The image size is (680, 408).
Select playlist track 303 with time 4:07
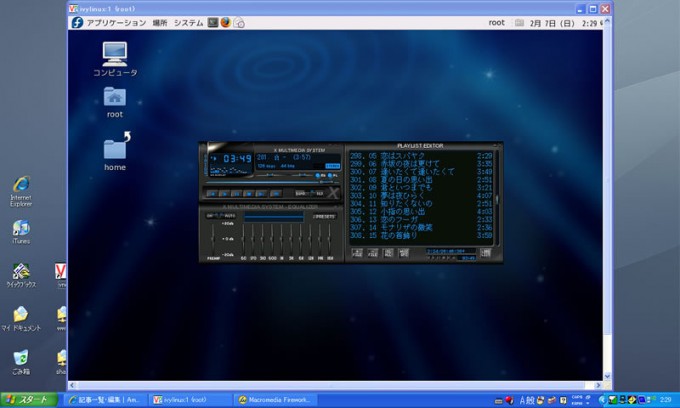(421, 196)
